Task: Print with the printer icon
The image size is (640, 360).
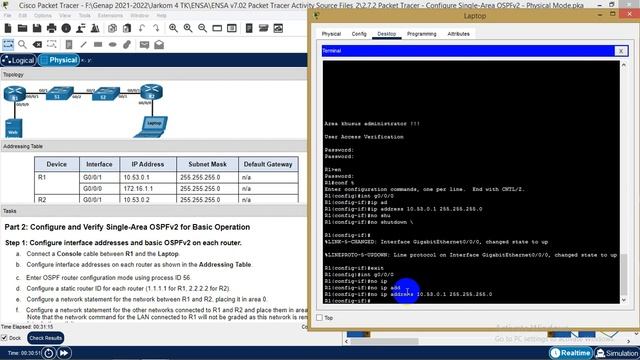Action: 51,28
